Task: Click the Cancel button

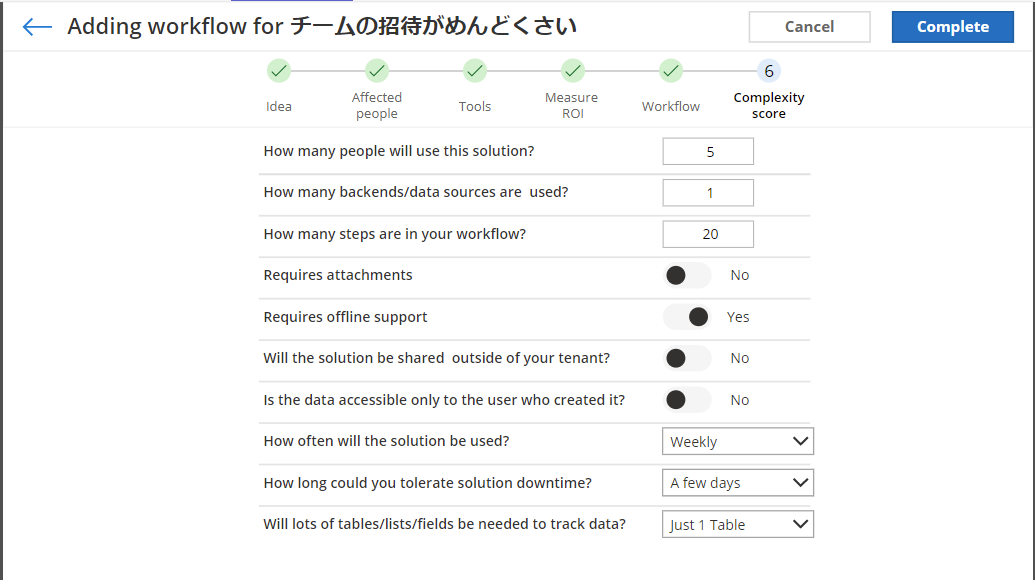Action: [809, 27]
